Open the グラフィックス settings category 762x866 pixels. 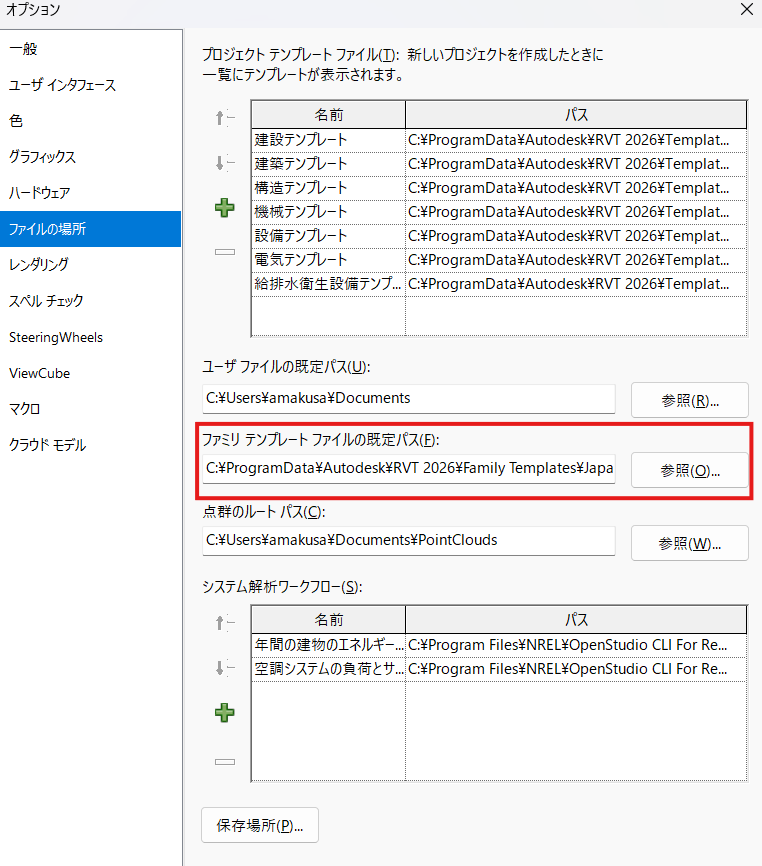42,157
